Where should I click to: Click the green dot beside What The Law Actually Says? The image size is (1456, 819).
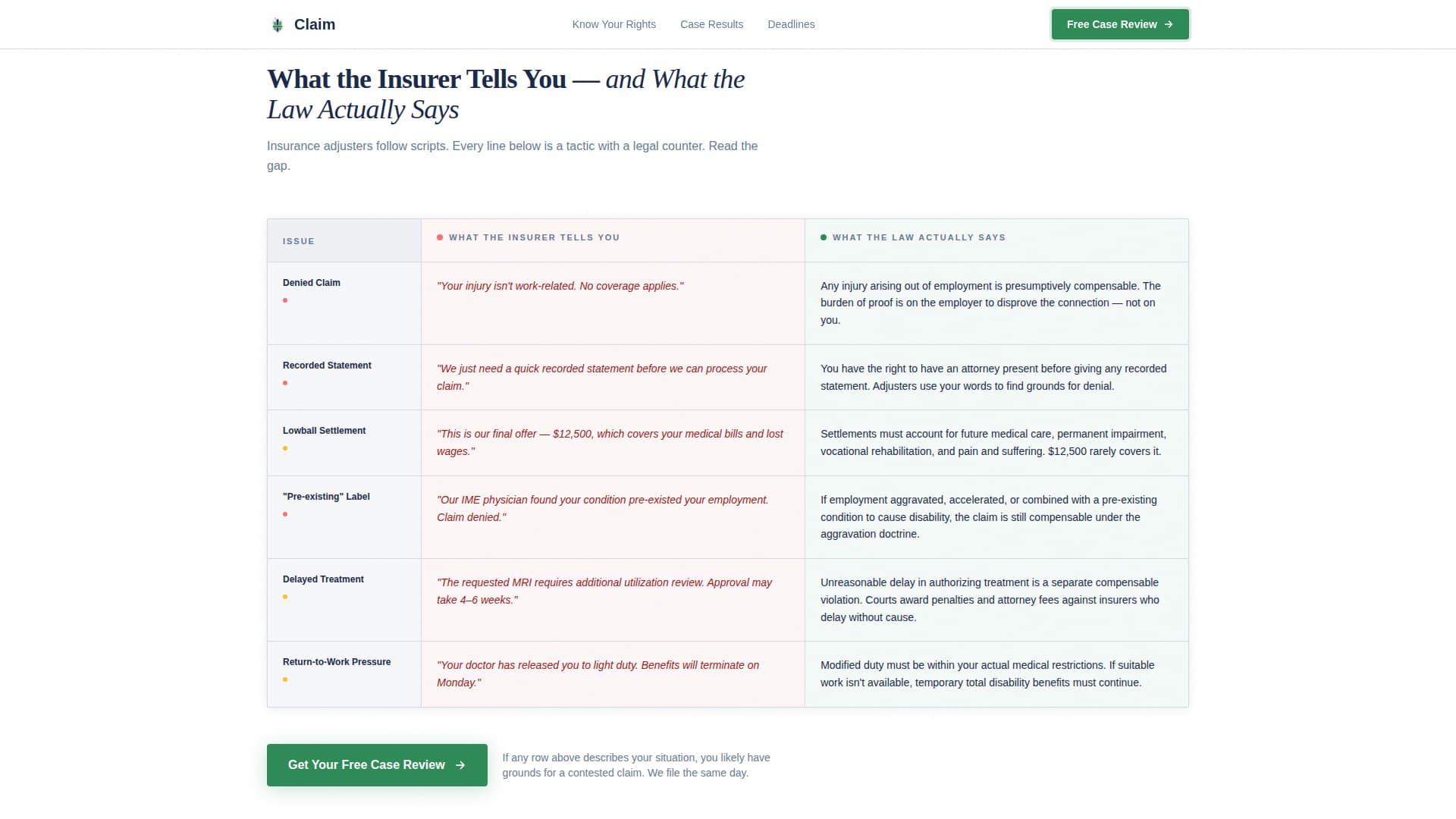(824, 237)
